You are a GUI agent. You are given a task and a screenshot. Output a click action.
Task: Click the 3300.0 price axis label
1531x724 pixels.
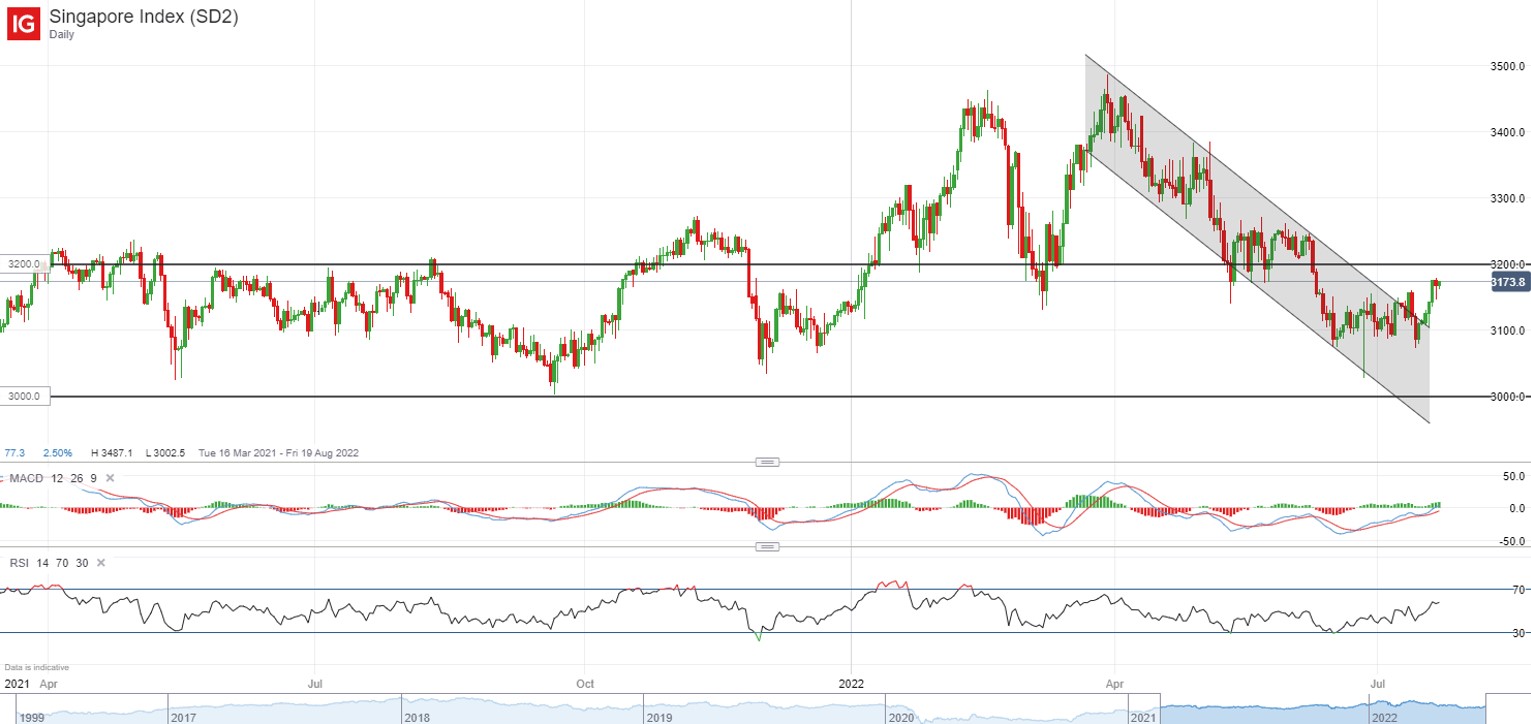(1508, 198)
